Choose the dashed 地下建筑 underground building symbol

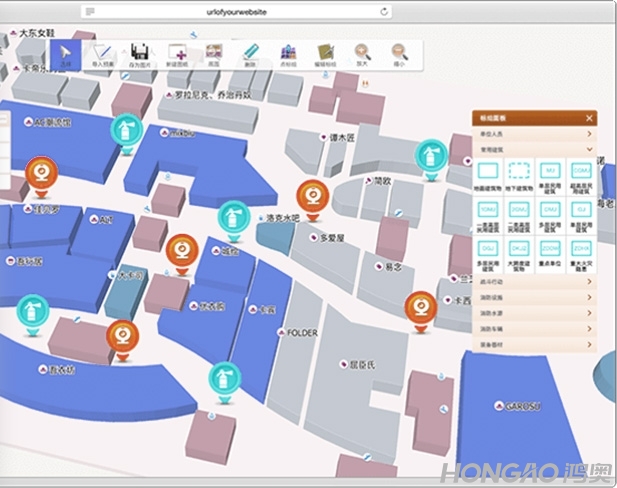coord(518,175)
